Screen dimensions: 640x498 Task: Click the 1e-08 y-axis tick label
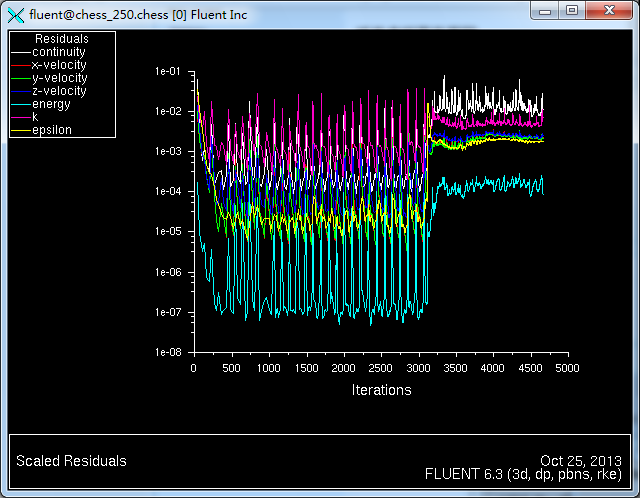(x=168, y=352)
